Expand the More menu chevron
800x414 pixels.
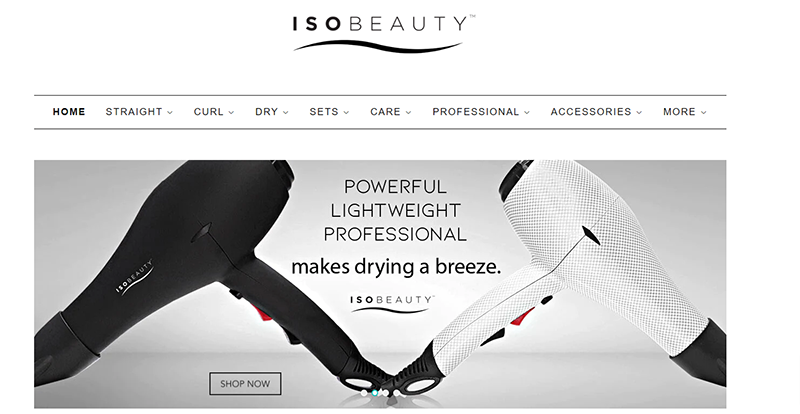pyautogui.click(x=704, y=112)
